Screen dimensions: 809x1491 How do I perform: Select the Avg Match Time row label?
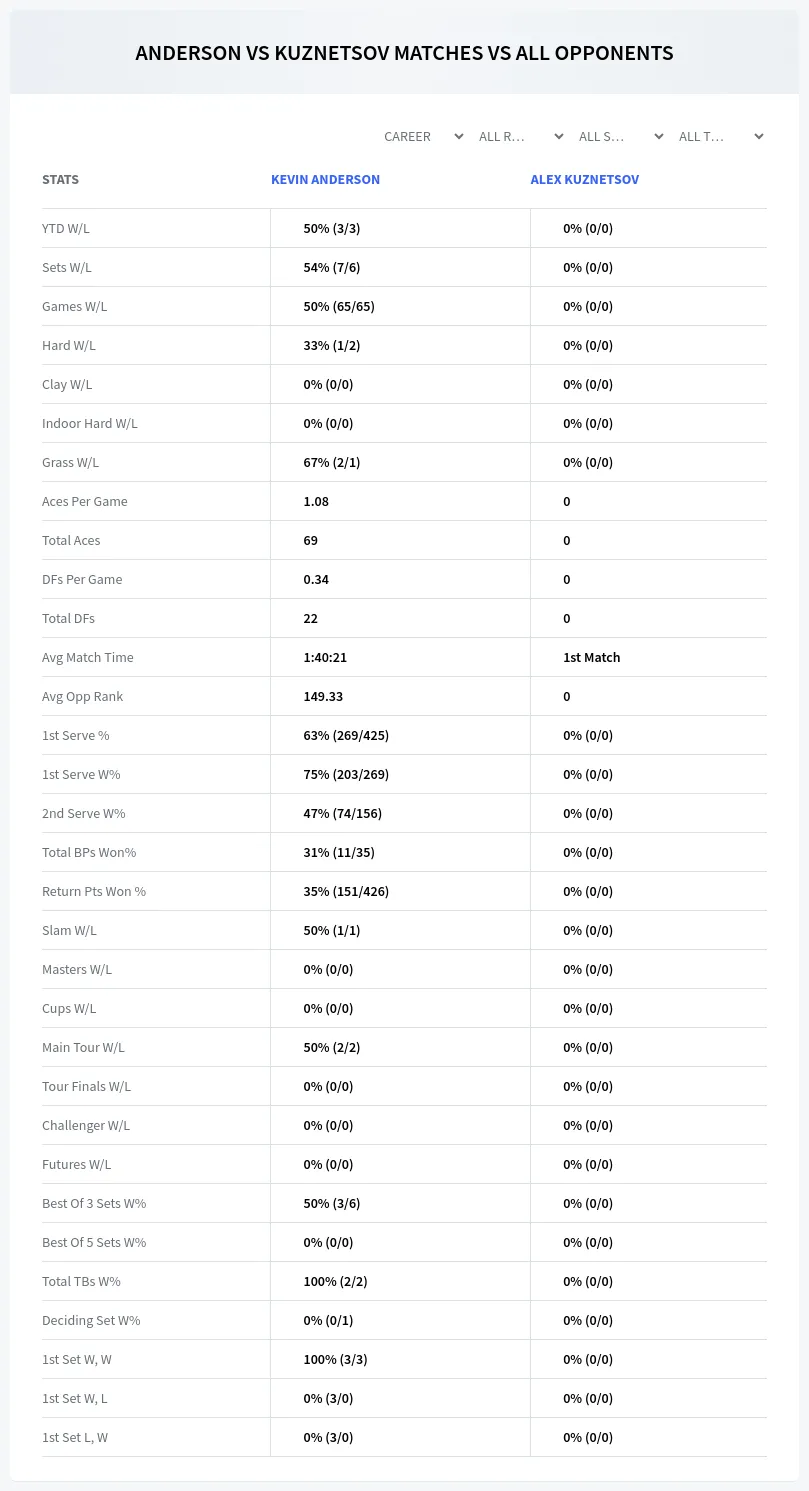[88, 657]
